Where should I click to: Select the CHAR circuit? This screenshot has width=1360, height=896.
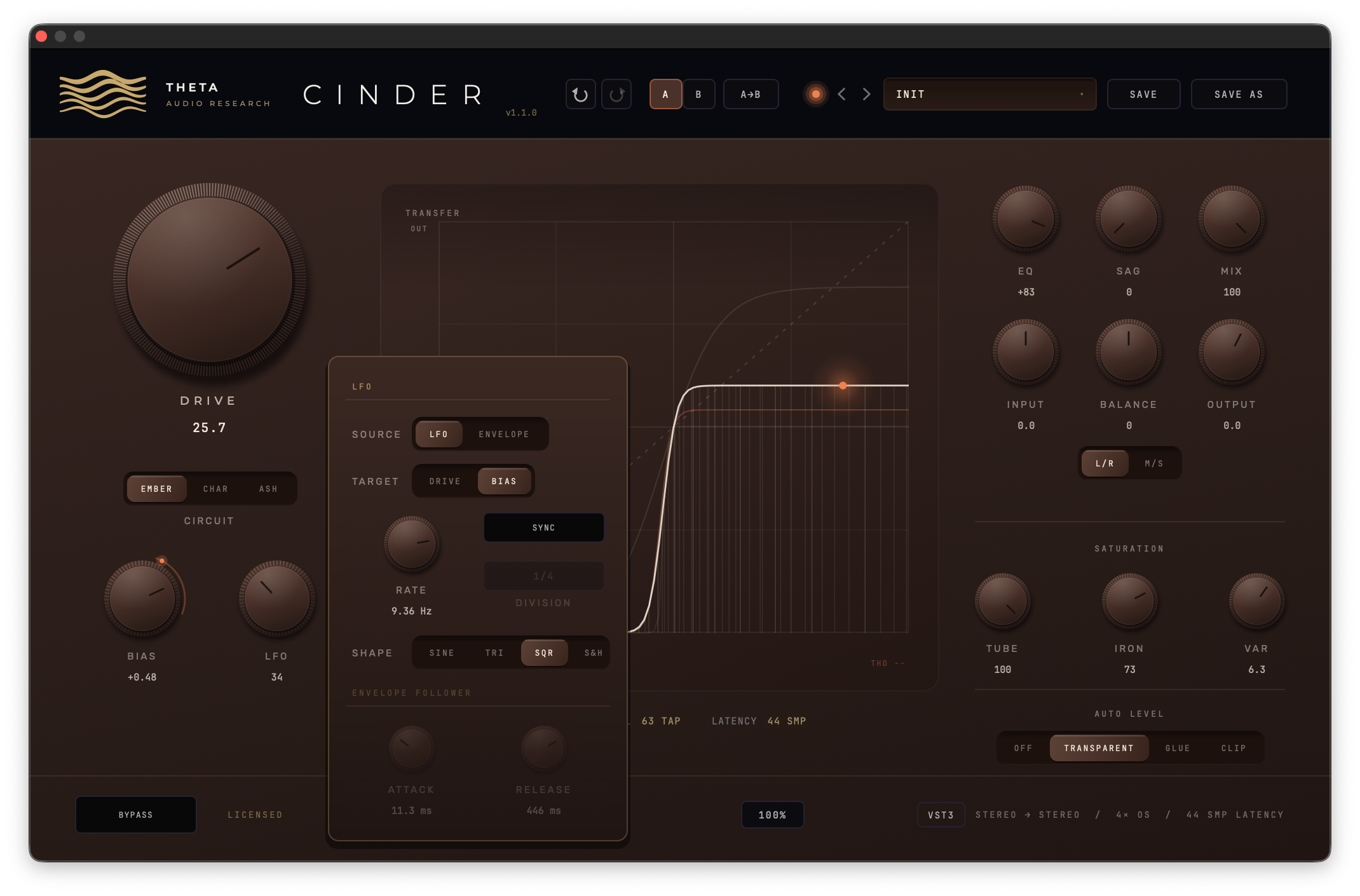click(215, 489)
